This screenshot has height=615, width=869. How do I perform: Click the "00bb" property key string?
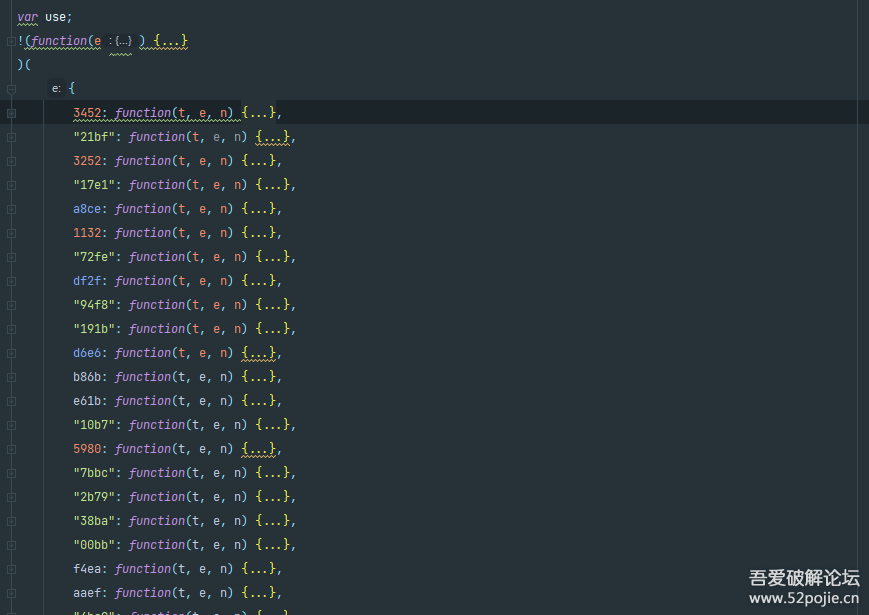pyautogui.click(x=96, y=545)
